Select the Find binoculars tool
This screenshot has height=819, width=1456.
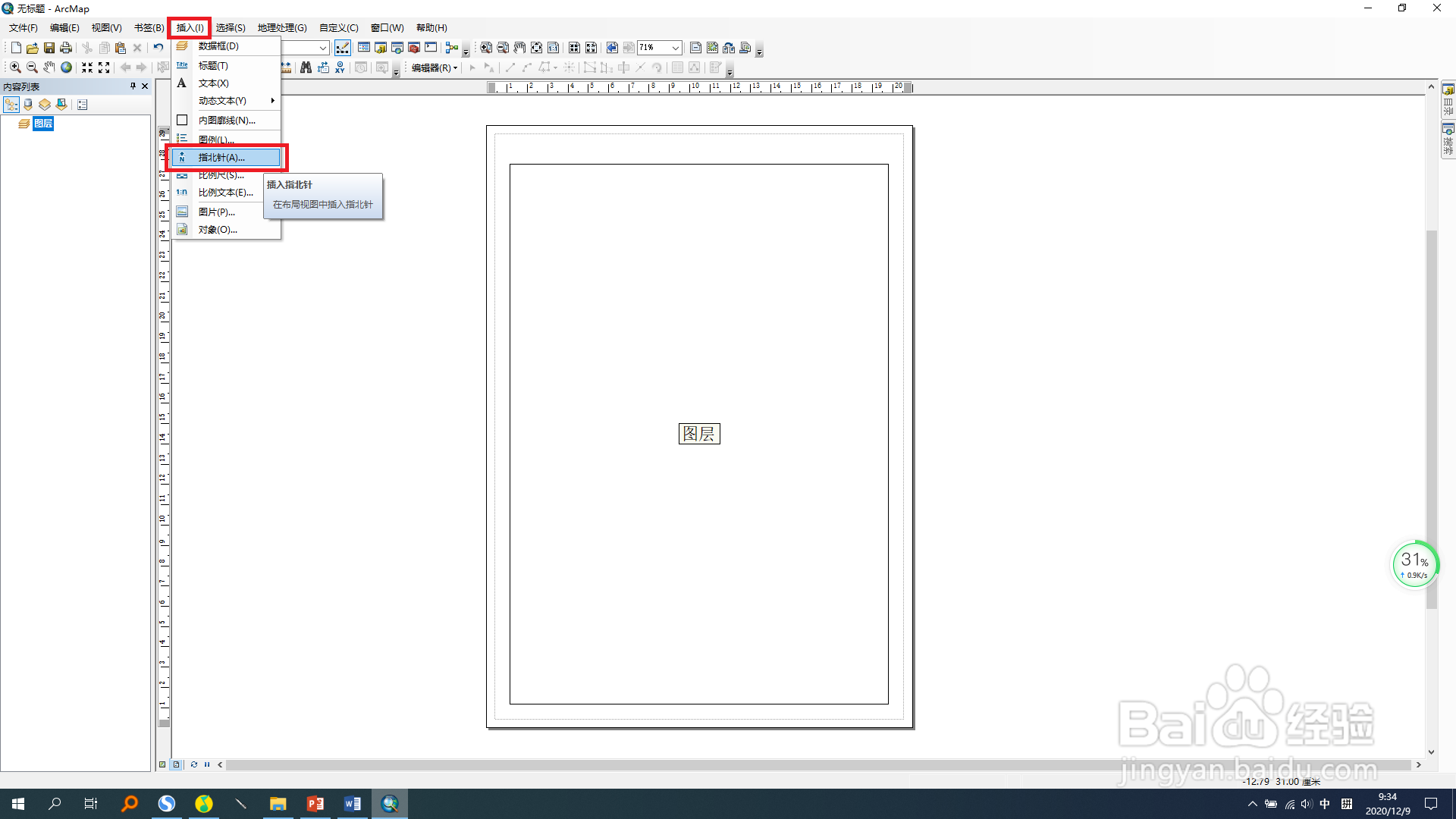306,67
